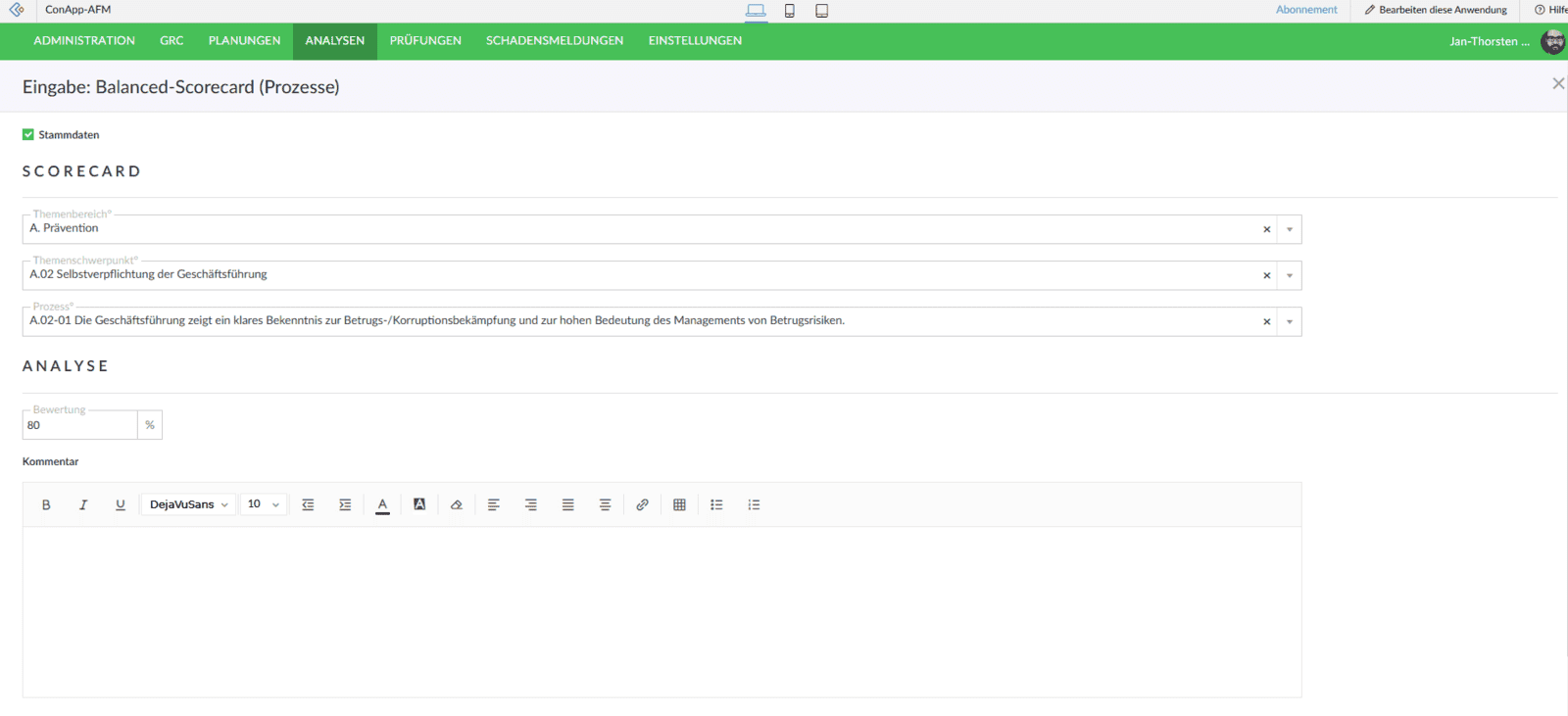This screenshot has width=1568, height=716.
Task: Insert a hyperlink in the comment
Action: point(642,504)
